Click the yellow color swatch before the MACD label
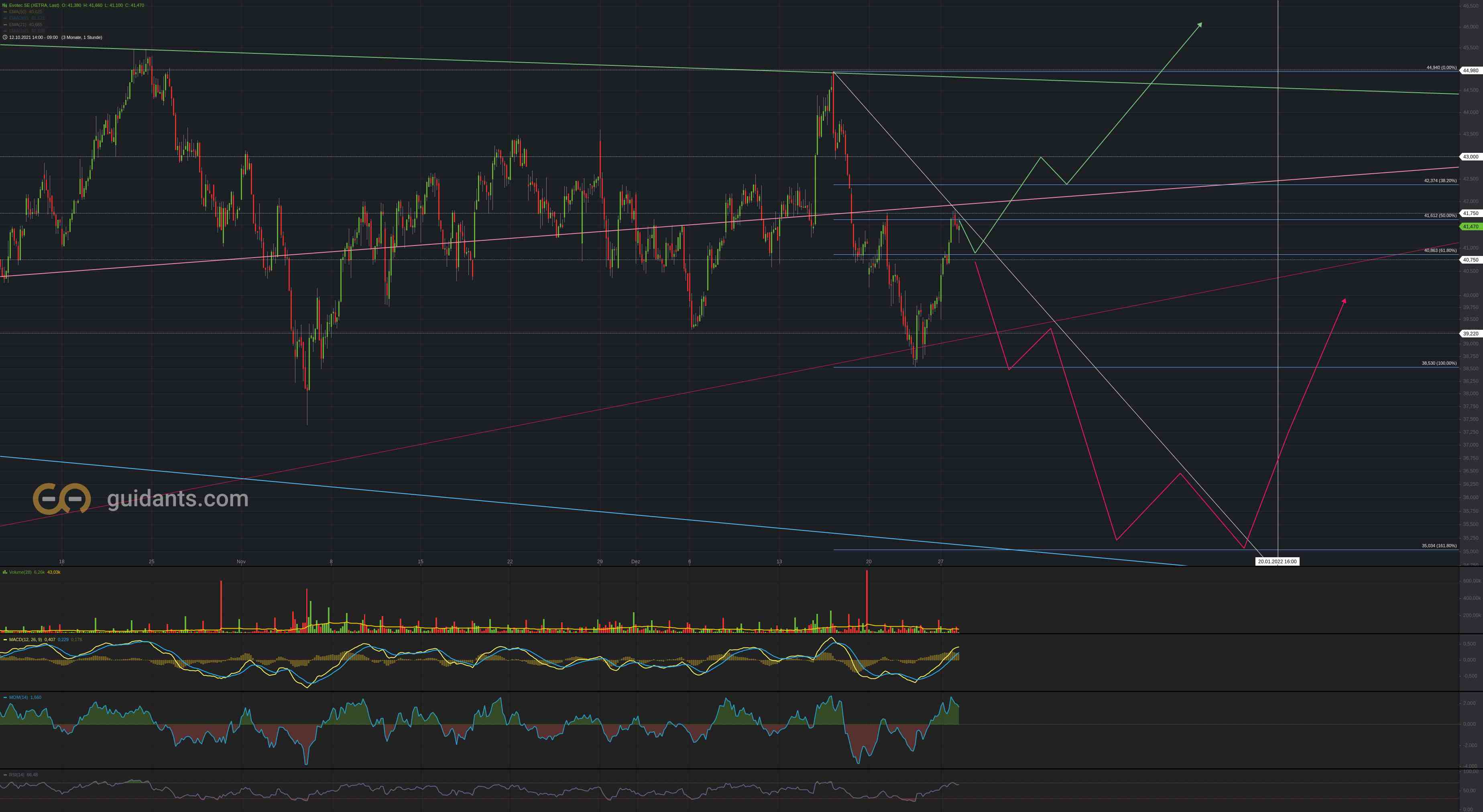Image resolution: width=1483 pixels, height=812 pixels. tap(5, 639)
